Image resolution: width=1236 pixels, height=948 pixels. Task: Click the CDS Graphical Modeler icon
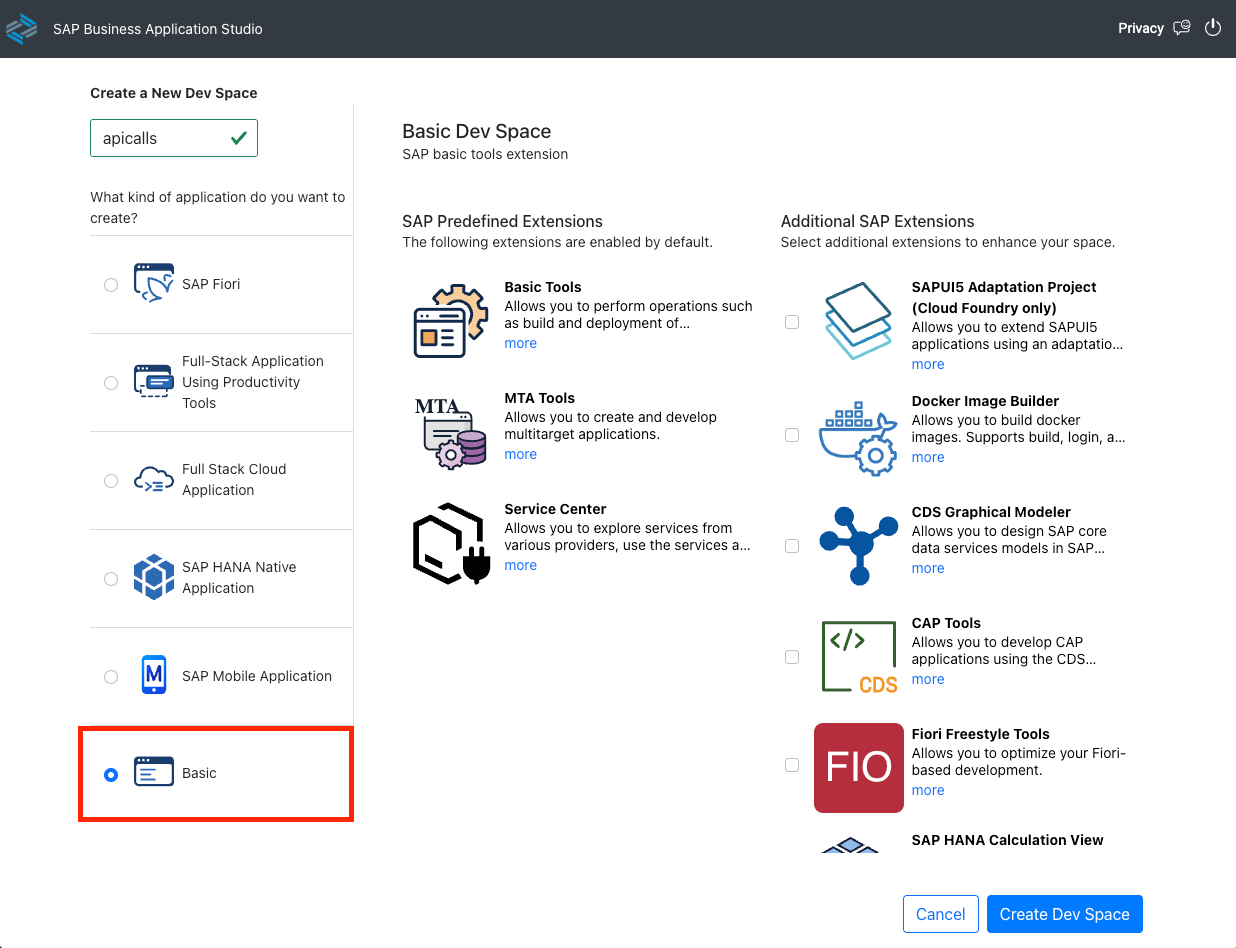tap(860, 545)
